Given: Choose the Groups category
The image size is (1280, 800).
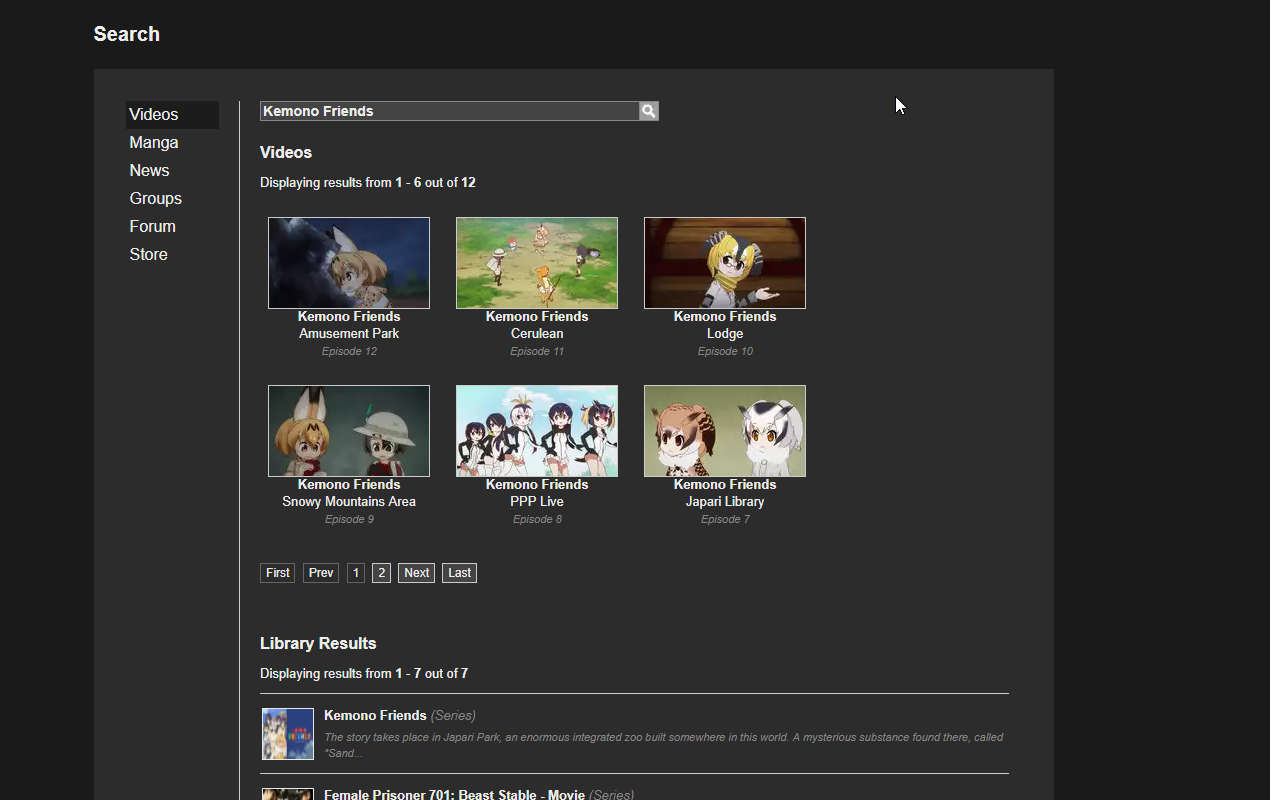Looking at the screenshot, I should pyautogui.click(x=155, y=199).
